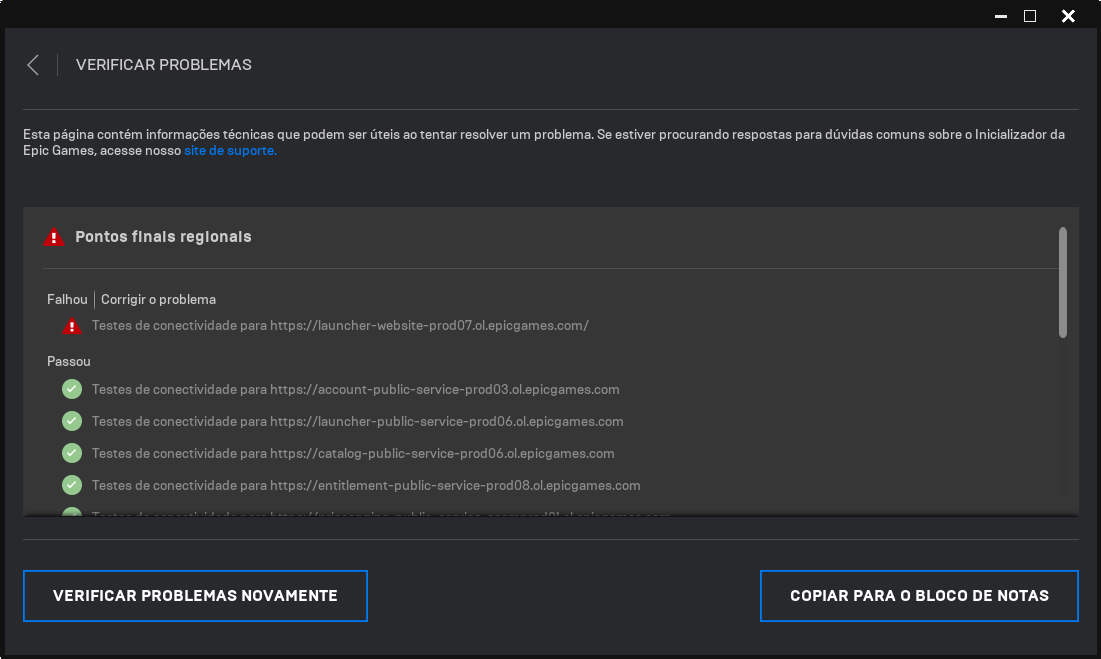Click the green check for launcher-public-service-prod06
Screen dimensions: 1101x659
[72, 421]
